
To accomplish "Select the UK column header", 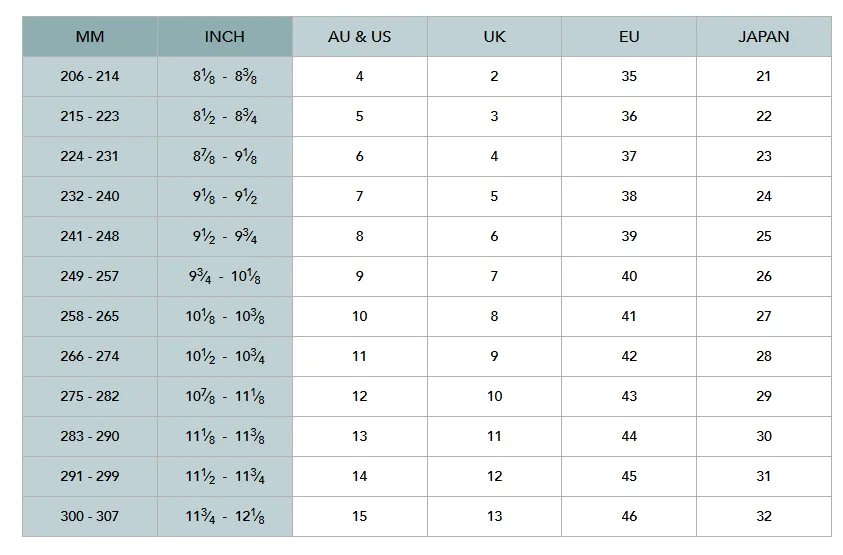I will click(495, 37).
